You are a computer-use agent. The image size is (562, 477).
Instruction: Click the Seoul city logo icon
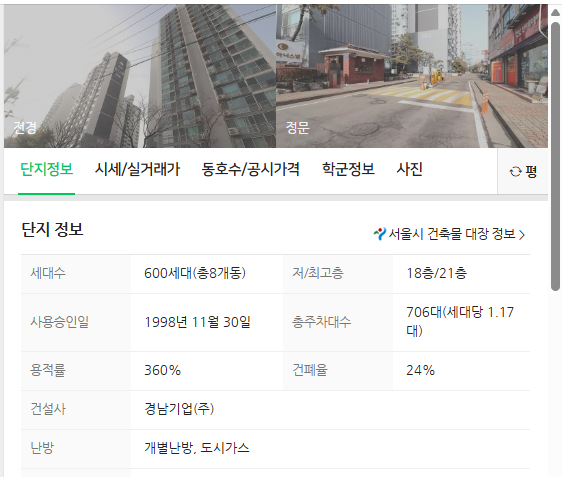point(380,234)
